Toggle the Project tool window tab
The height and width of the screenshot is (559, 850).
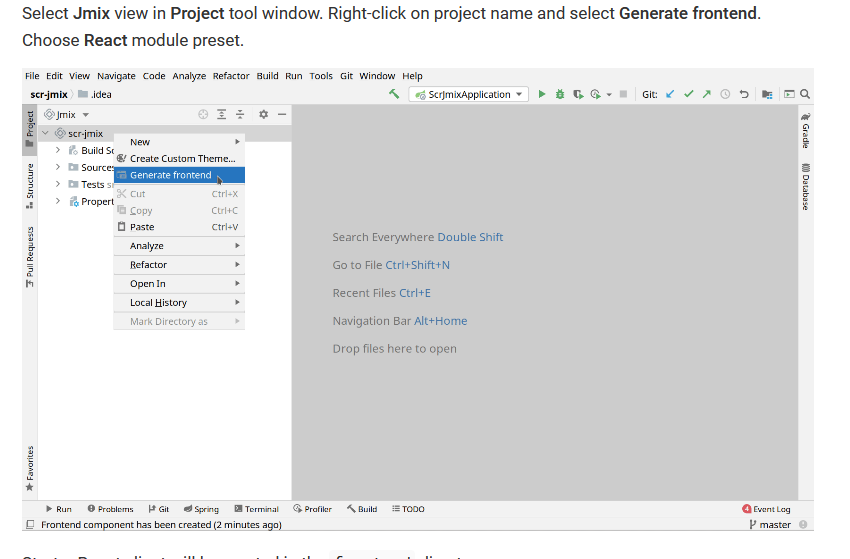pyautogui.click(x=30, y=129)
